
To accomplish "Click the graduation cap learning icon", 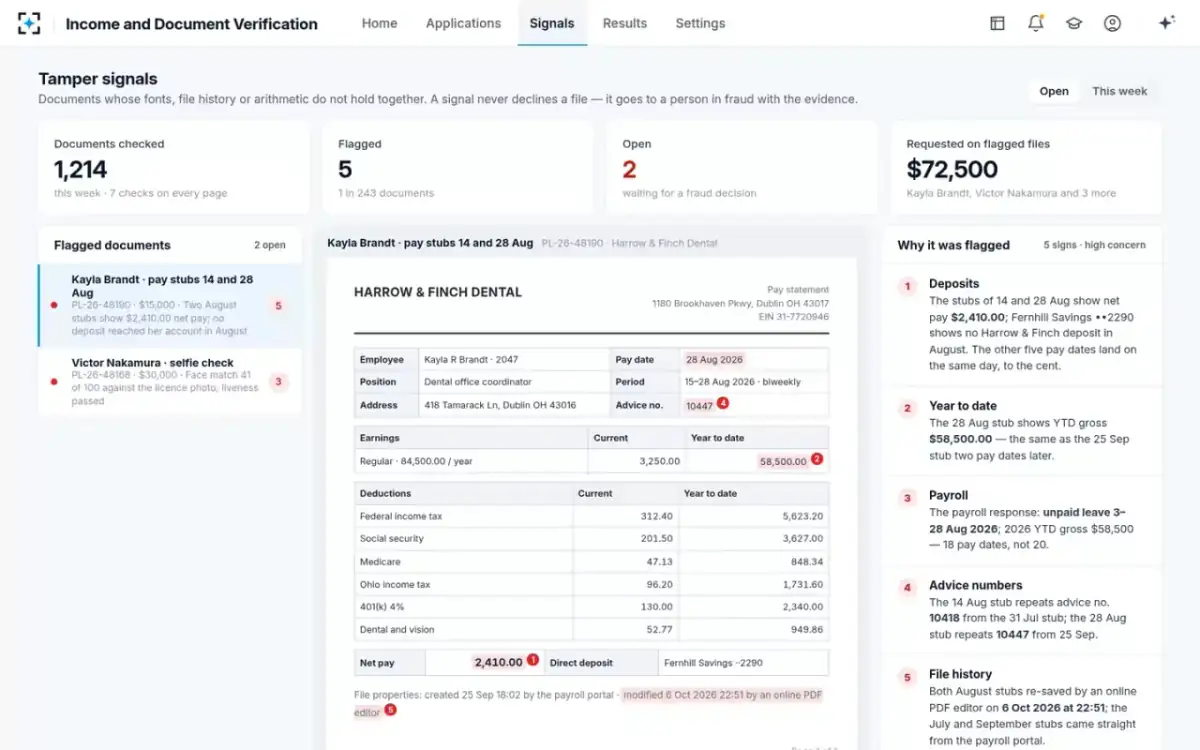I will point(1074,23).
